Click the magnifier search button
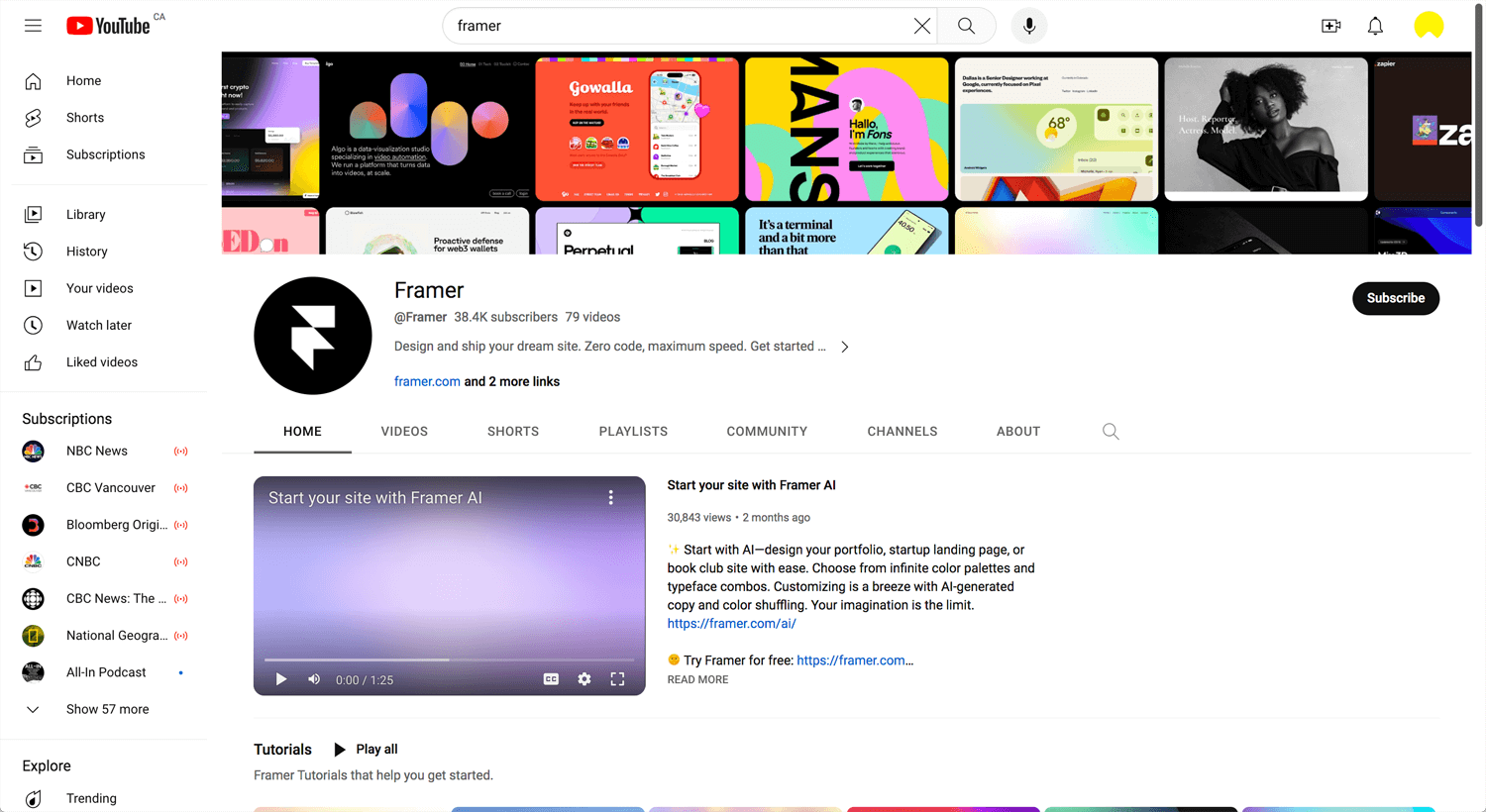 [x=966, y=26]
